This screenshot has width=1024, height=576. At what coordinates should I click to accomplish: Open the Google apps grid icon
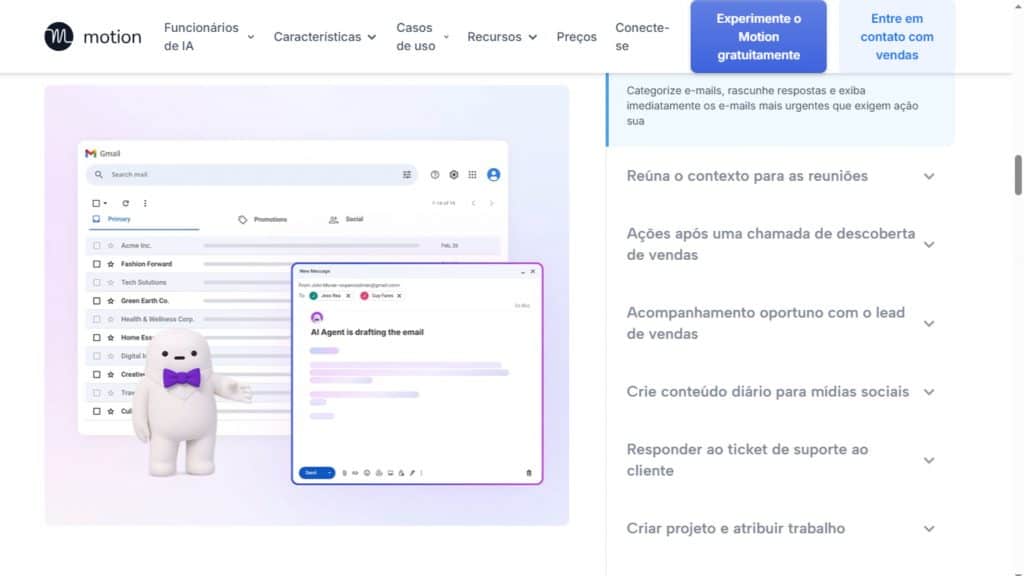(472, 174)
